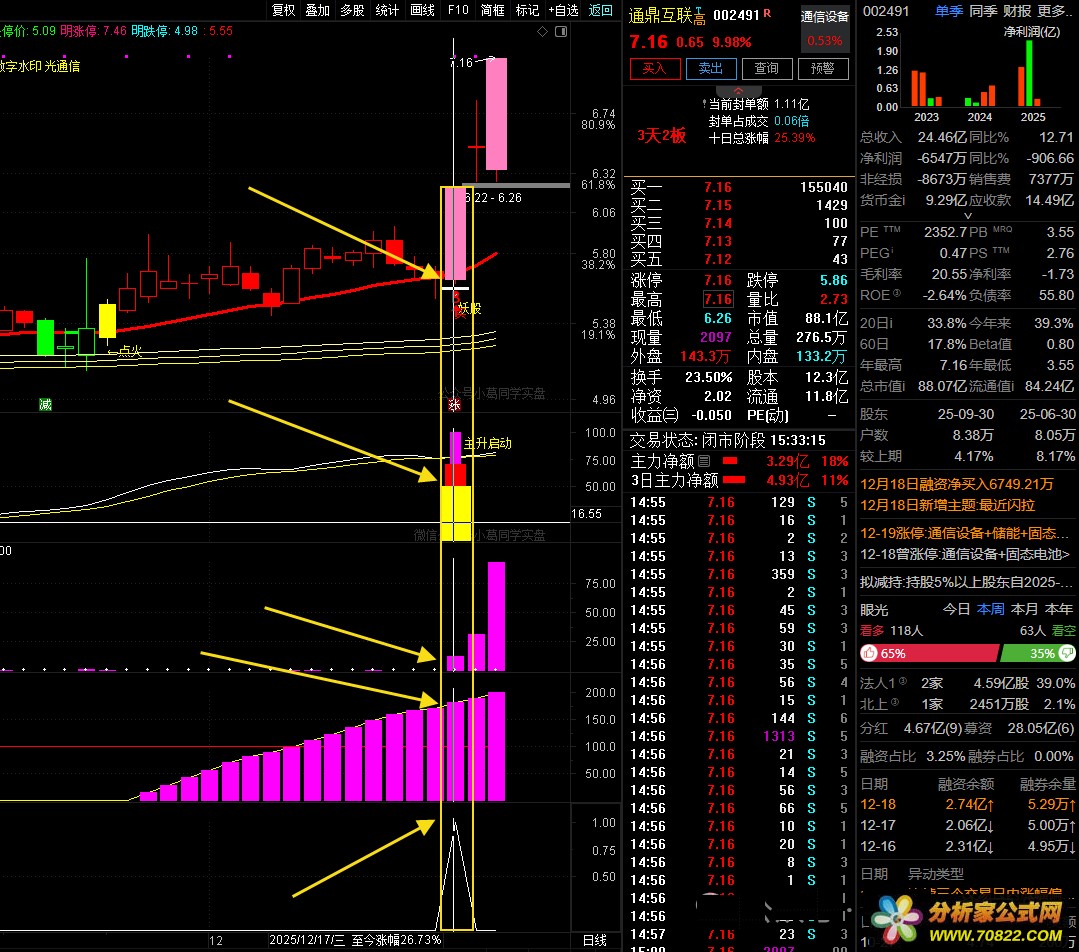
Task: Expand the financial data chevron below 货币金
Action: [x=968, y=216]
